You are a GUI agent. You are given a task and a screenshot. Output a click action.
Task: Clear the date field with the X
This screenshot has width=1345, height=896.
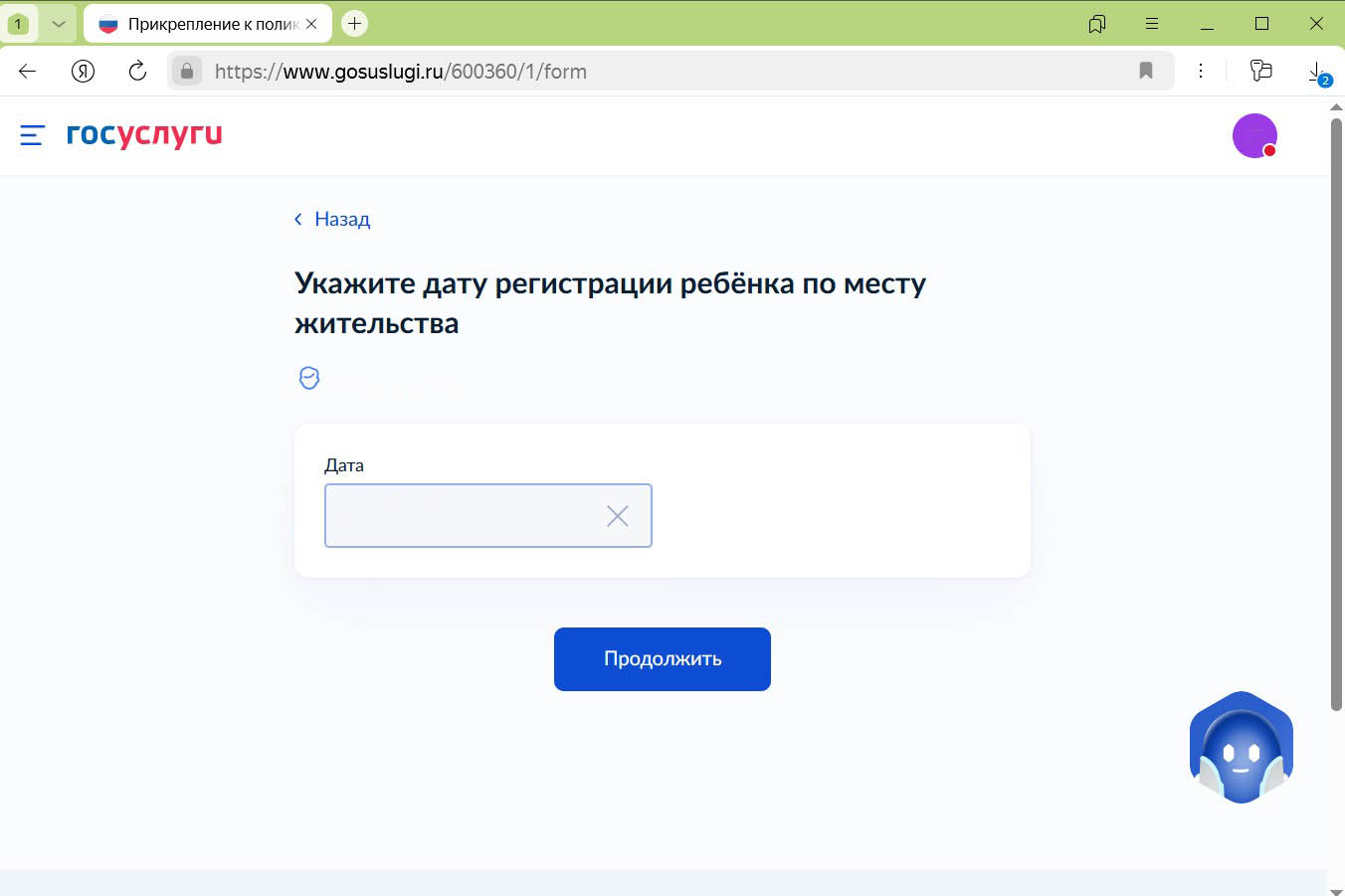pyautogui.click(x=617, y=515)
